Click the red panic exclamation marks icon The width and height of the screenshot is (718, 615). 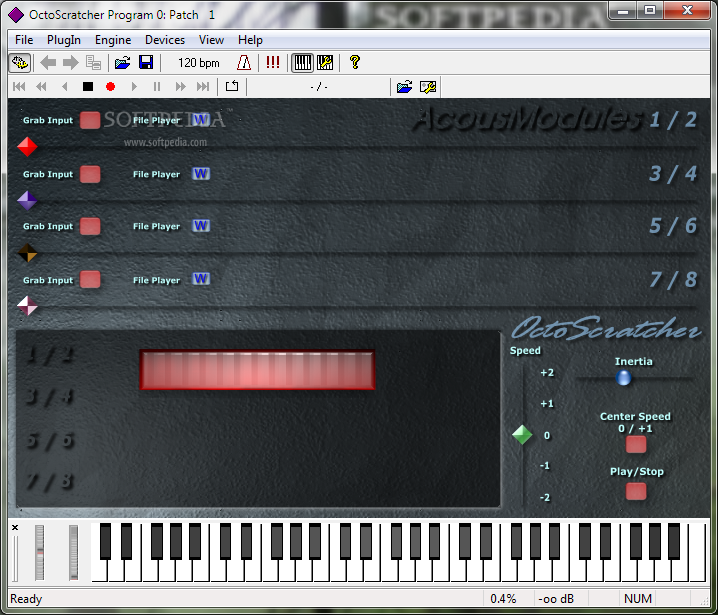click(273, 63)
